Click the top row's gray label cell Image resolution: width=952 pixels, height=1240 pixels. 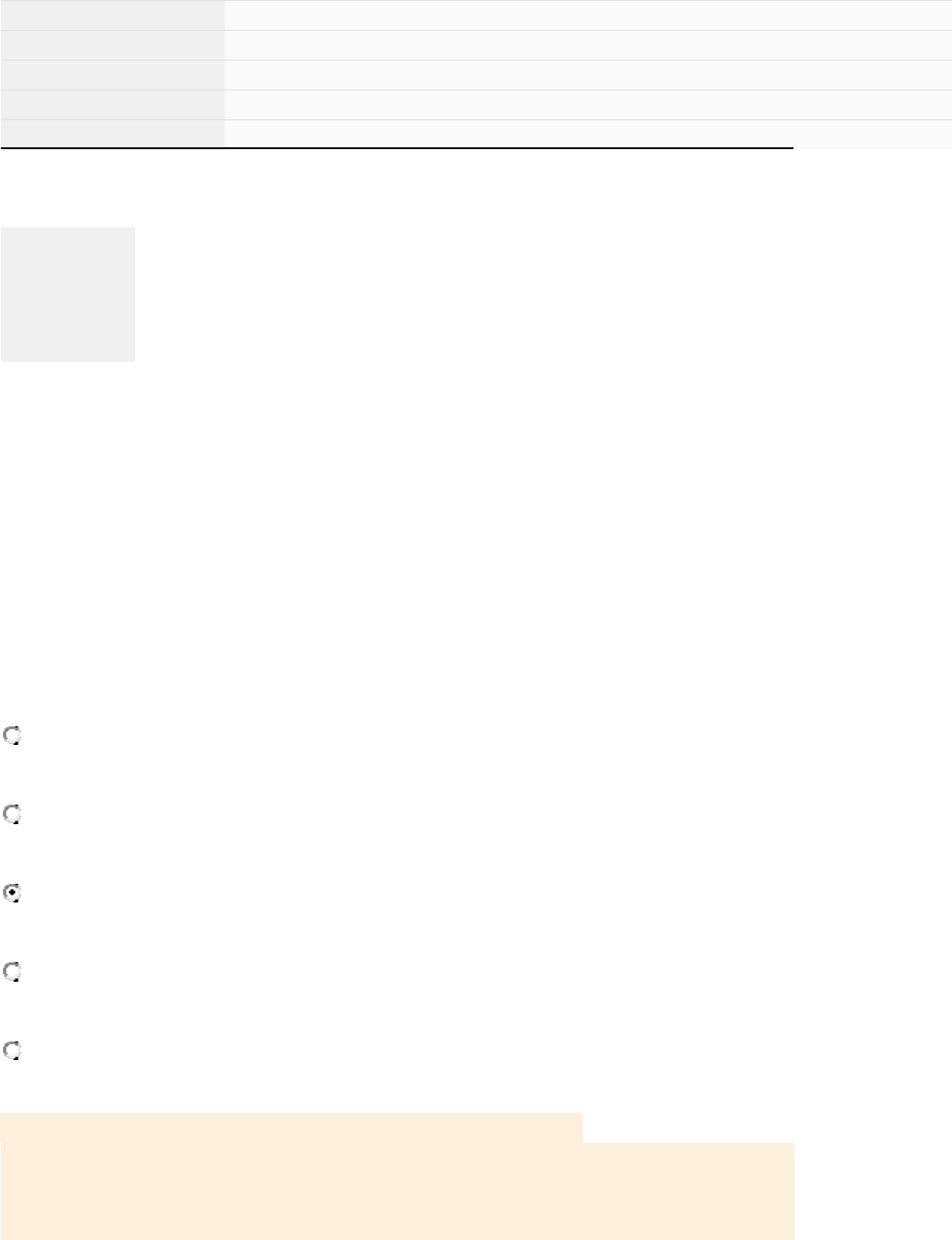112,15
